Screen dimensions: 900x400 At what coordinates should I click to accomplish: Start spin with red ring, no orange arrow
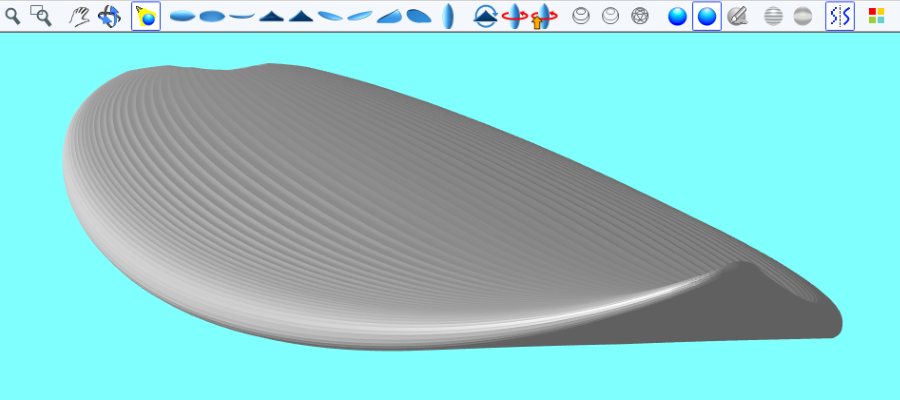tap(515, 16)
